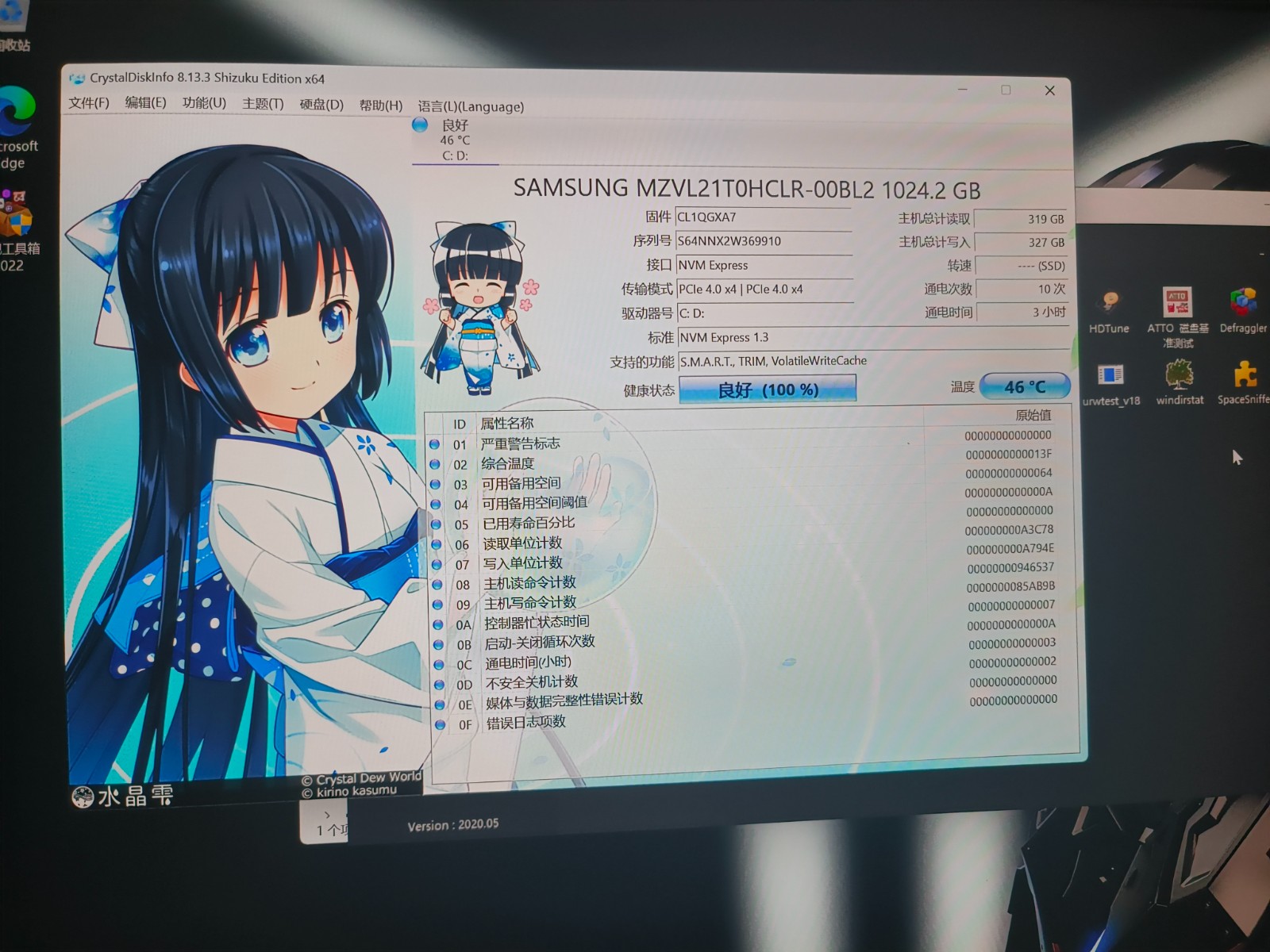
Task: Click the rotation speed value ---- (SSD)
Action: 1021,266
